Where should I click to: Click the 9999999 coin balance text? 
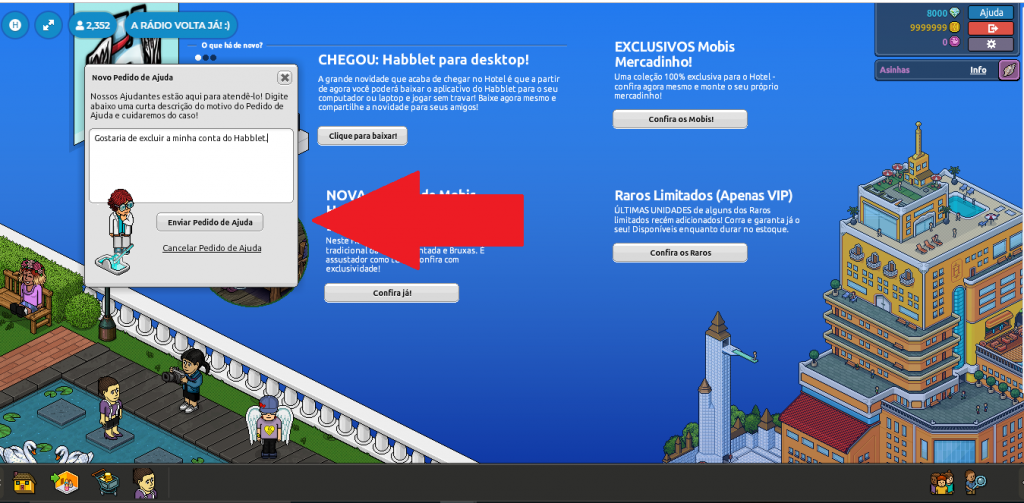click(928, 27)
